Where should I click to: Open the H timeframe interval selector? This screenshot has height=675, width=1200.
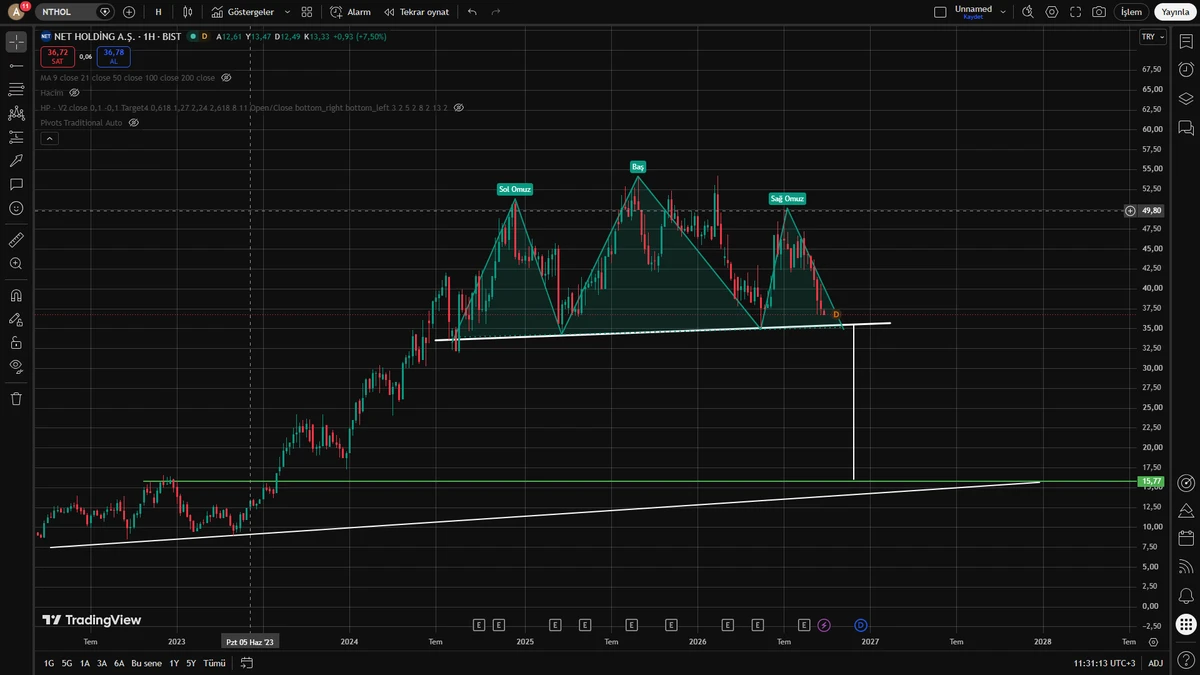point(158,12)
